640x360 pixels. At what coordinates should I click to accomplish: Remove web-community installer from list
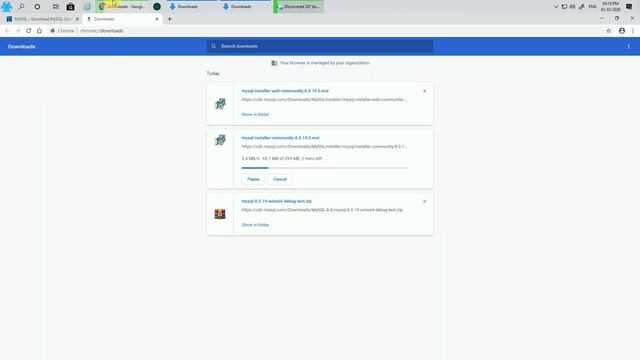tap(424, 91)
